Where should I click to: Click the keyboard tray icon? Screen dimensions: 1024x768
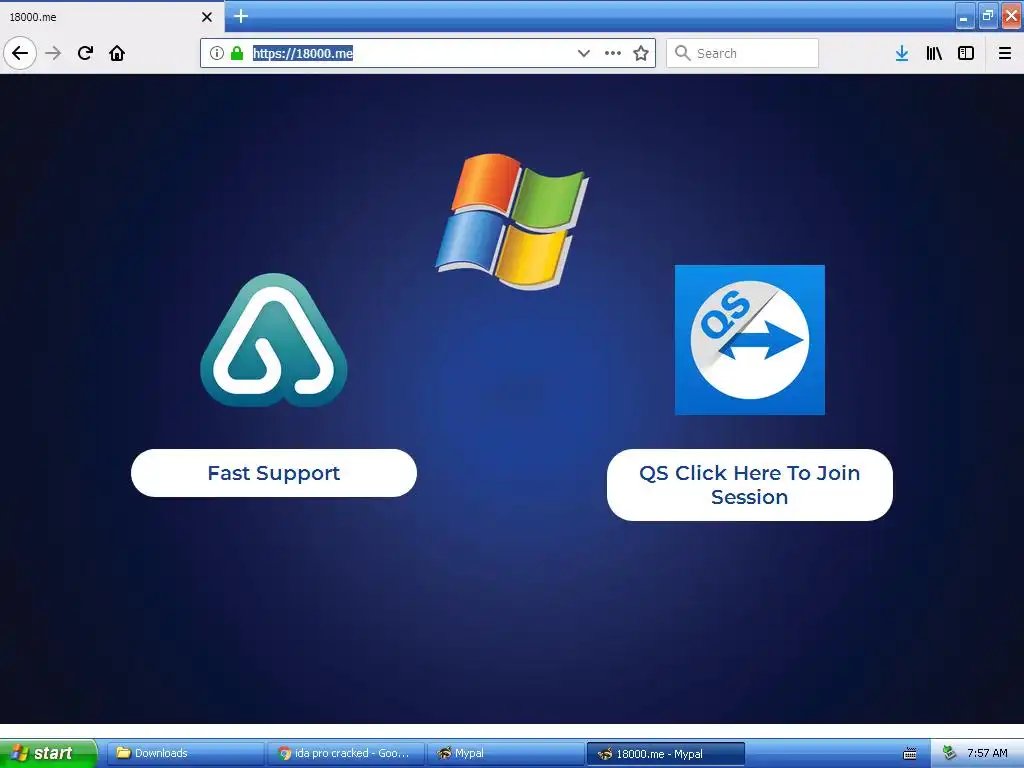(910, 754)
